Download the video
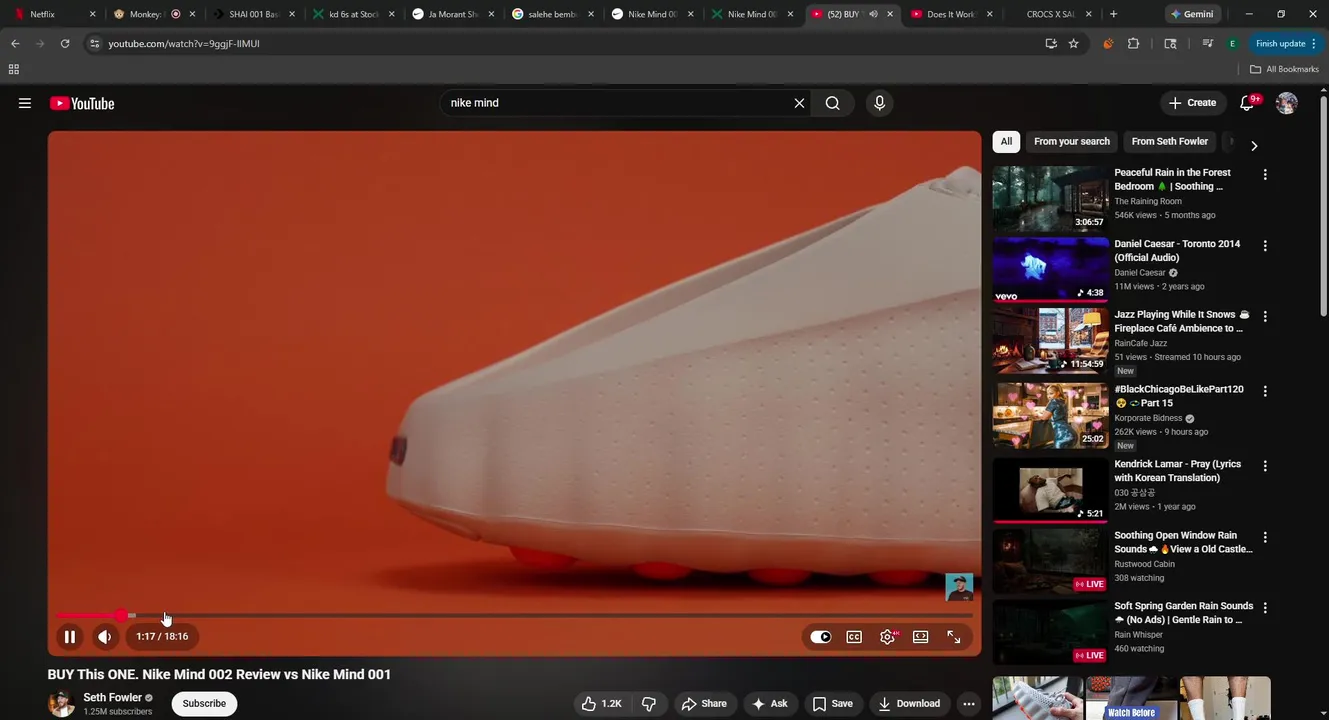This screenshot has width=1329, height=720. click(909, 703)
